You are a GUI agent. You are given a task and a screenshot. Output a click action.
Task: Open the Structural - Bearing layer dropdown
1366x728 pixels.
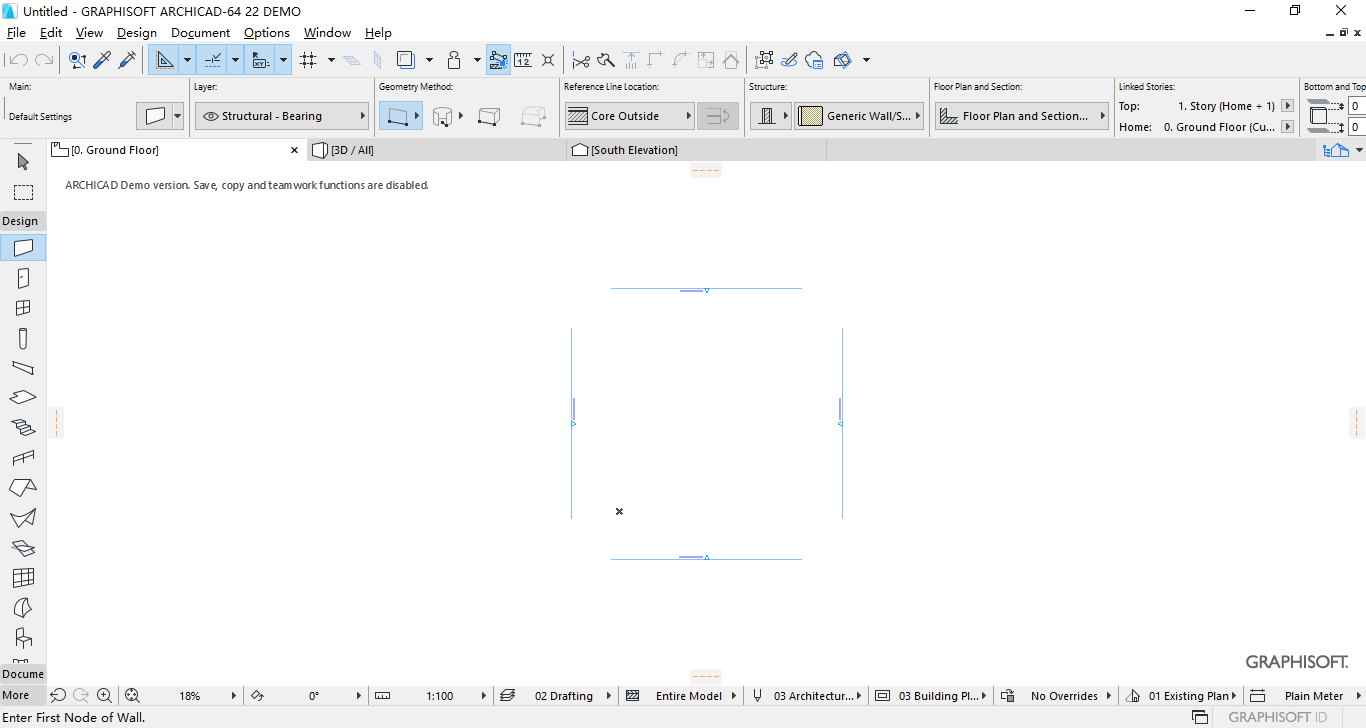click(x=282, y=116)
